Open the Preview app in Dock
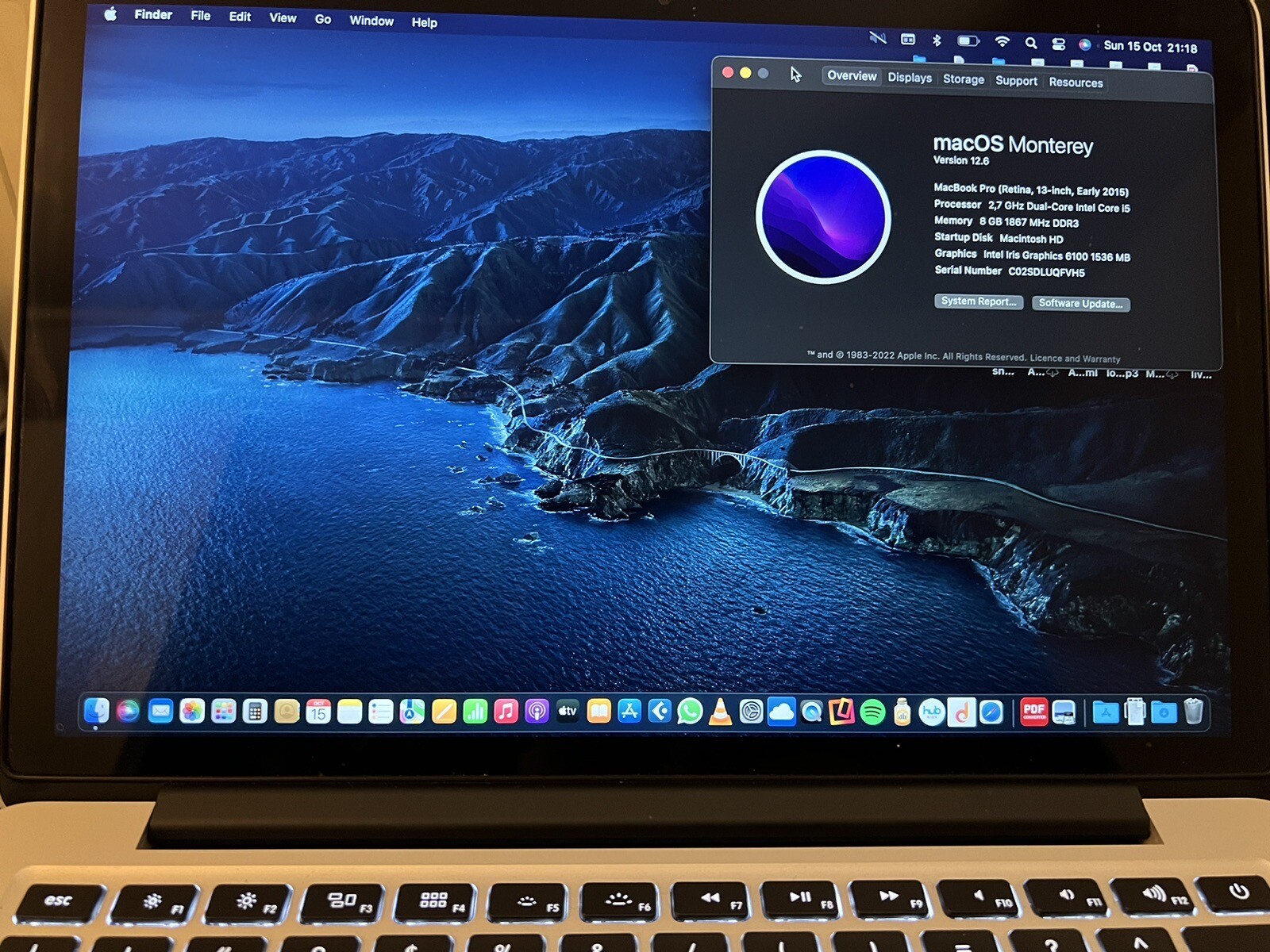 pos(1064,712)
